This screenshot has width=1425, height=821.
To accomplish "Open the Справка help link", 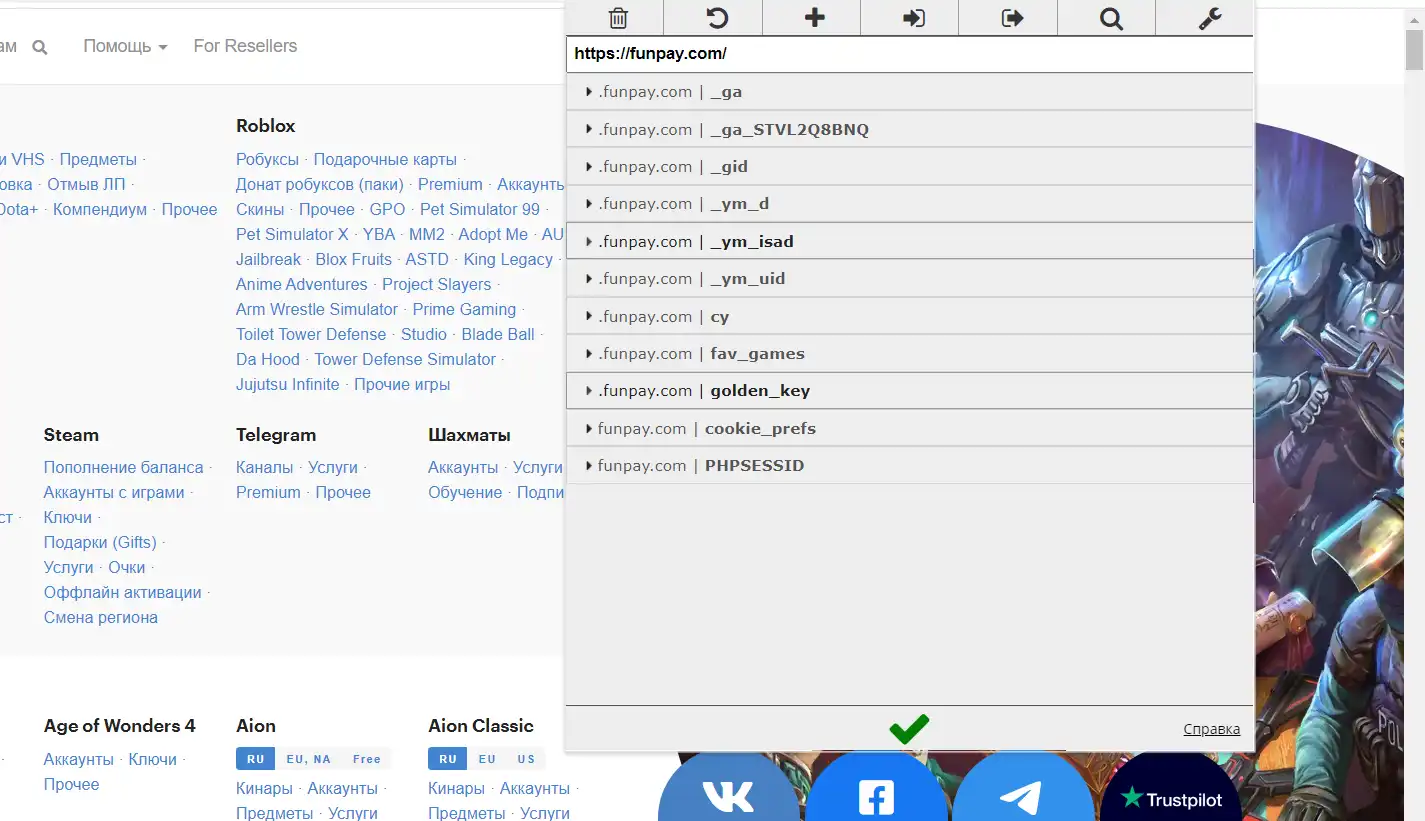I will (x=1211, y=729).
